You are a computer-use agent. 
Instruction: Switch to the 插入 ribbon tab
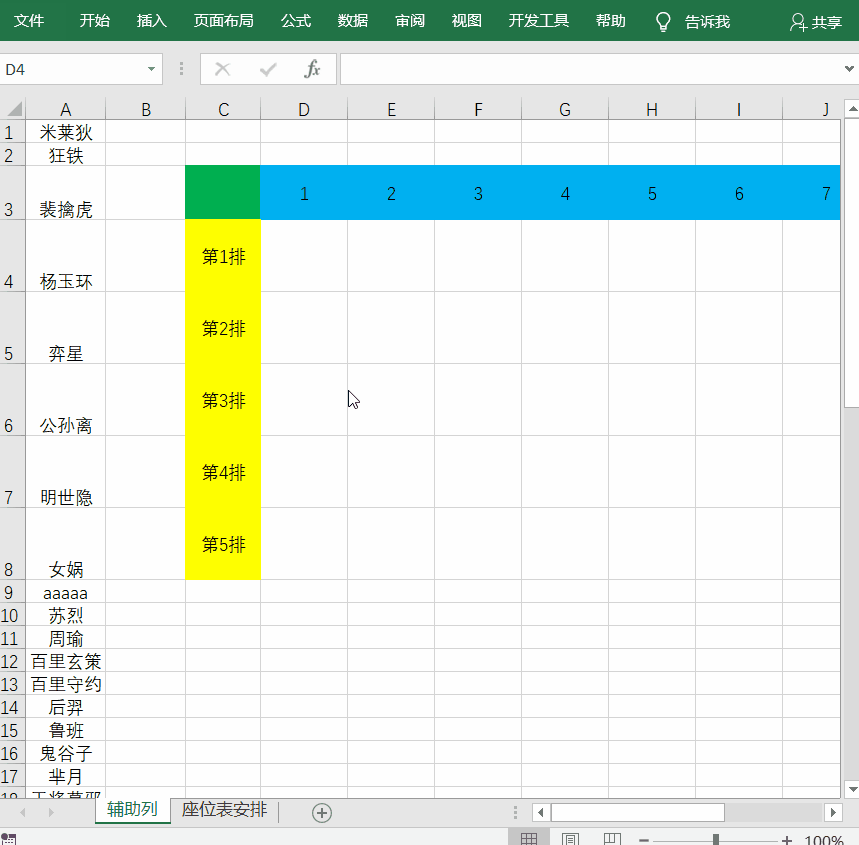tap(151, 21)
